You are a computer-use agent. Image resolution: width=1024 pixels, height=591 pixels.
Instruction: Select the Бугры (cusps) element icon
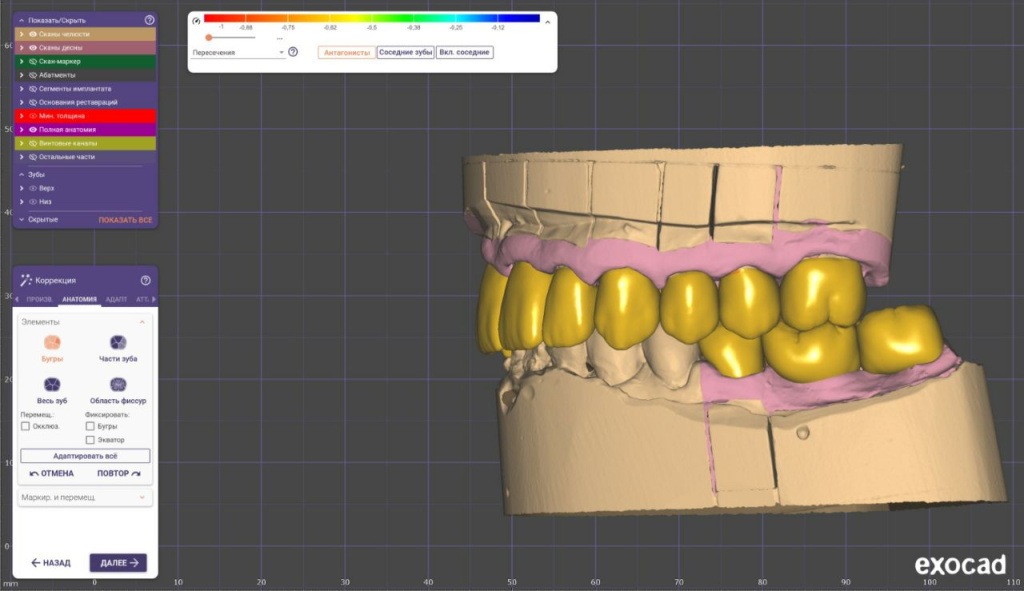pos(52,342)
